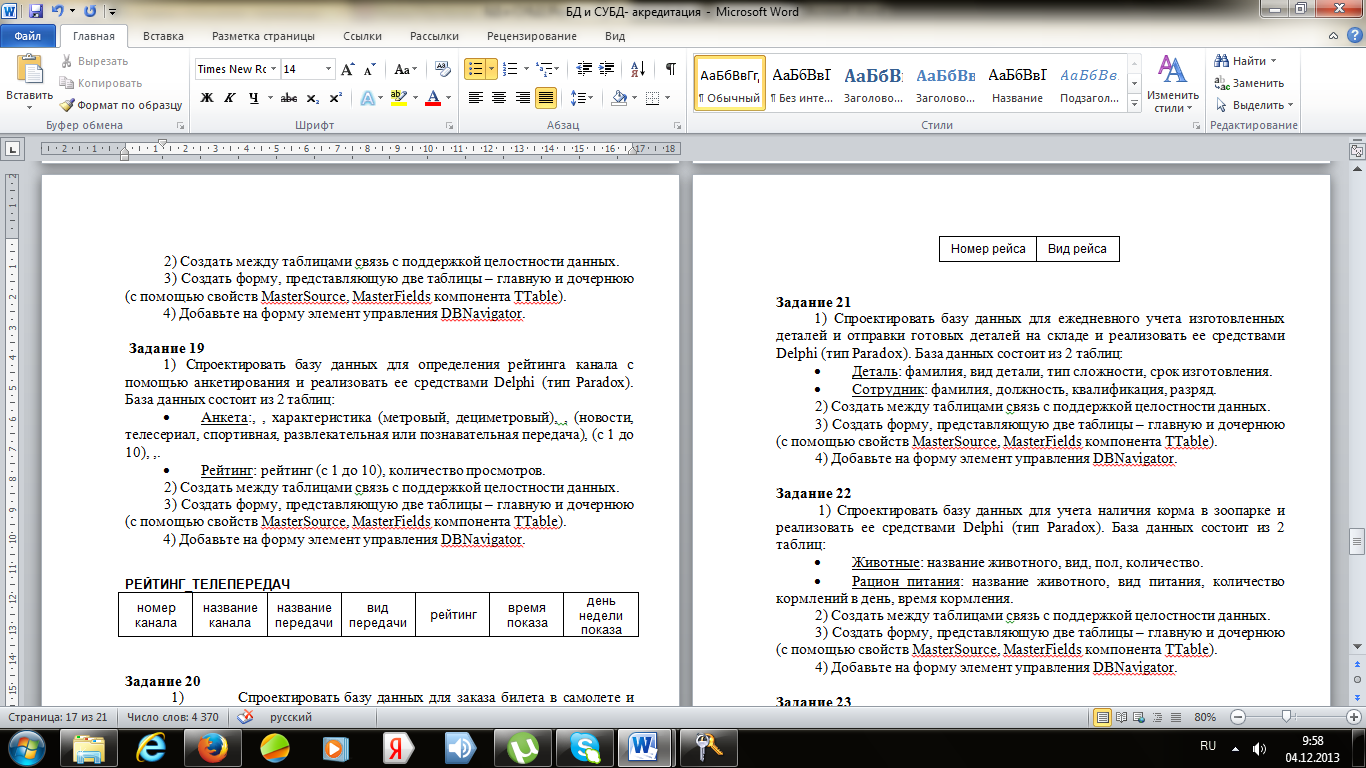Clear formatting with the eraser icon

coord(445,69)
